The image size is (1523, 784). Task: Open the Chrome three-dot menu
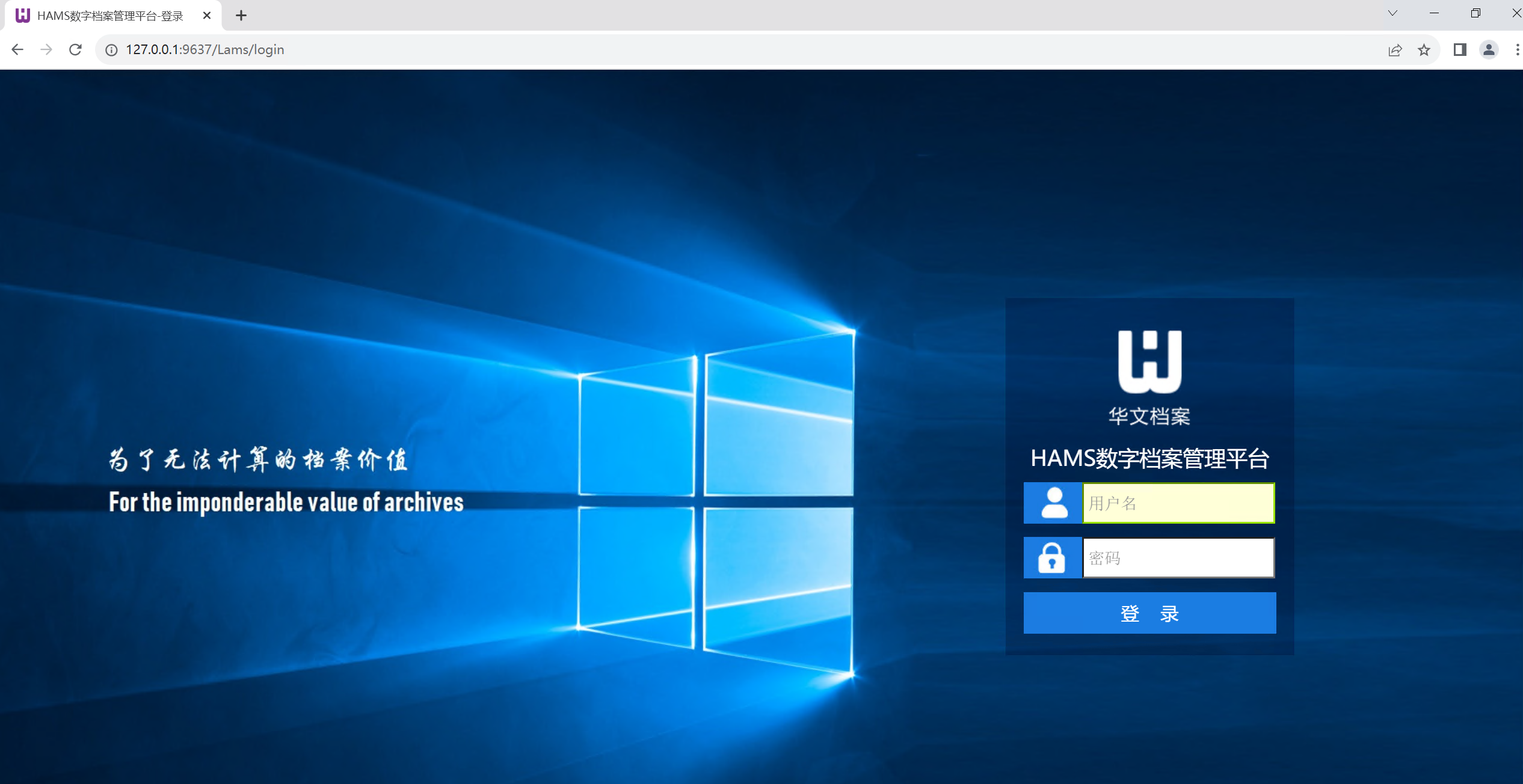1517,50
